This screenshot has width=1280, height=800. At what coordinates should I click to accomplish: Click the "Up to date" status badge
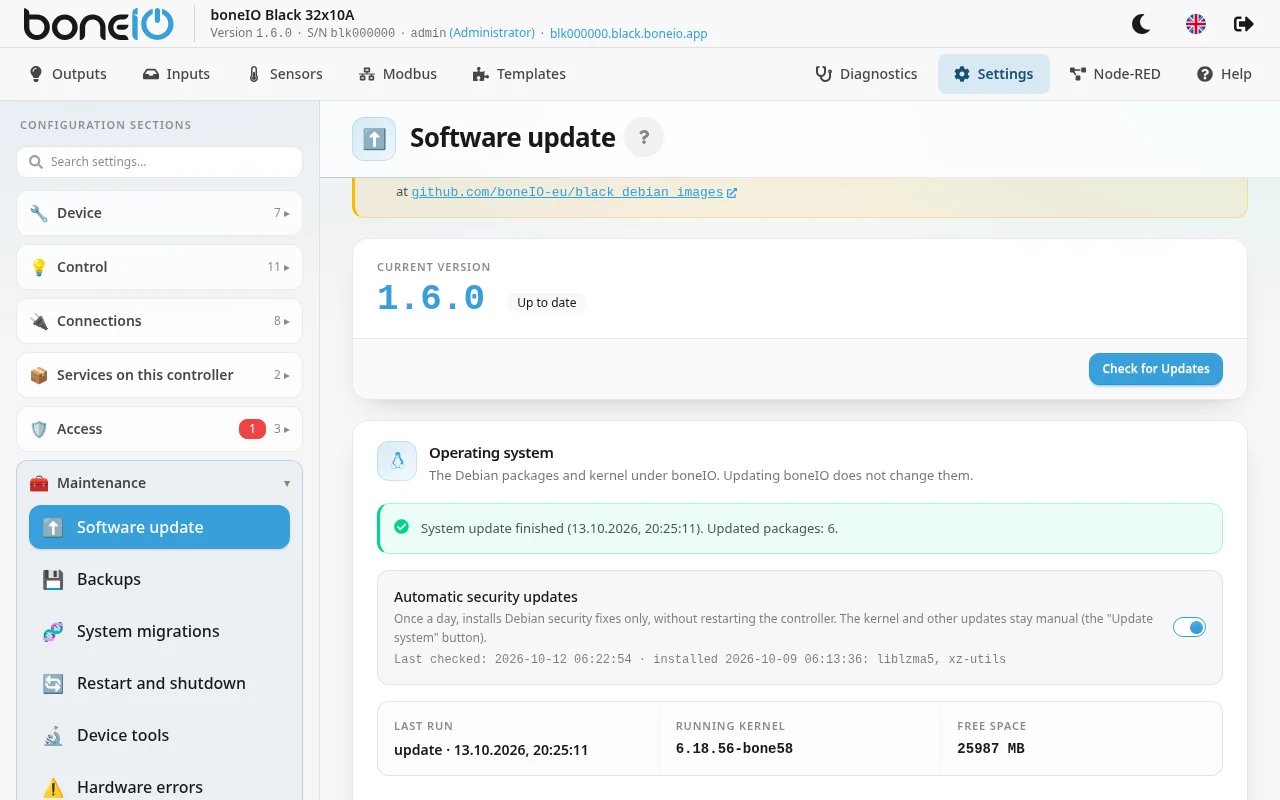tap(547, 303)
